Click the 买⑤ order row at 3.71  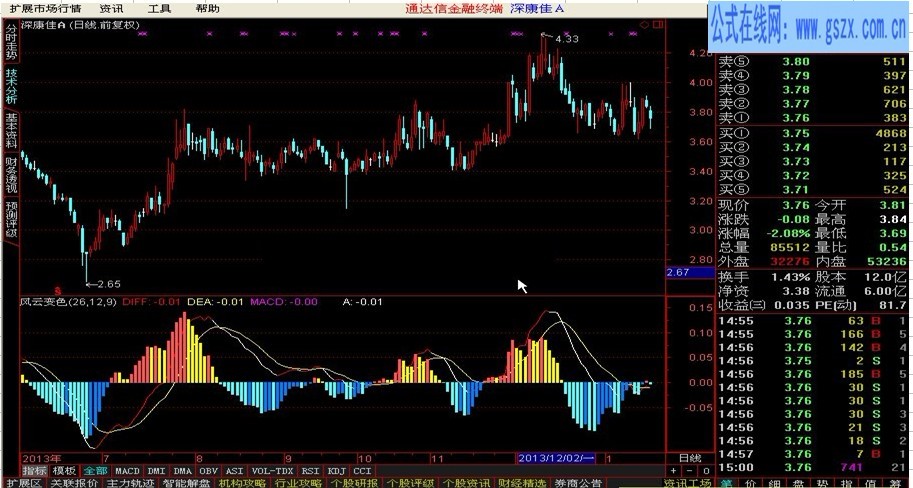click(812, 189)
